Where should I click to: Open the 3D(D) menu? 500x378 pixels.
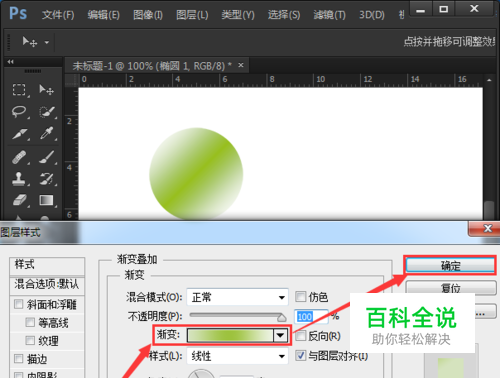tap(372, 15)
